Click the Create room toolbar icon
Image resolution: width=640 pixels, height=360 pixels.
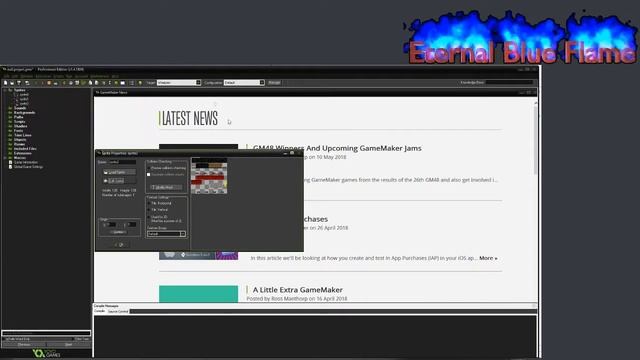pyautogui.click(x=122, y=83)
